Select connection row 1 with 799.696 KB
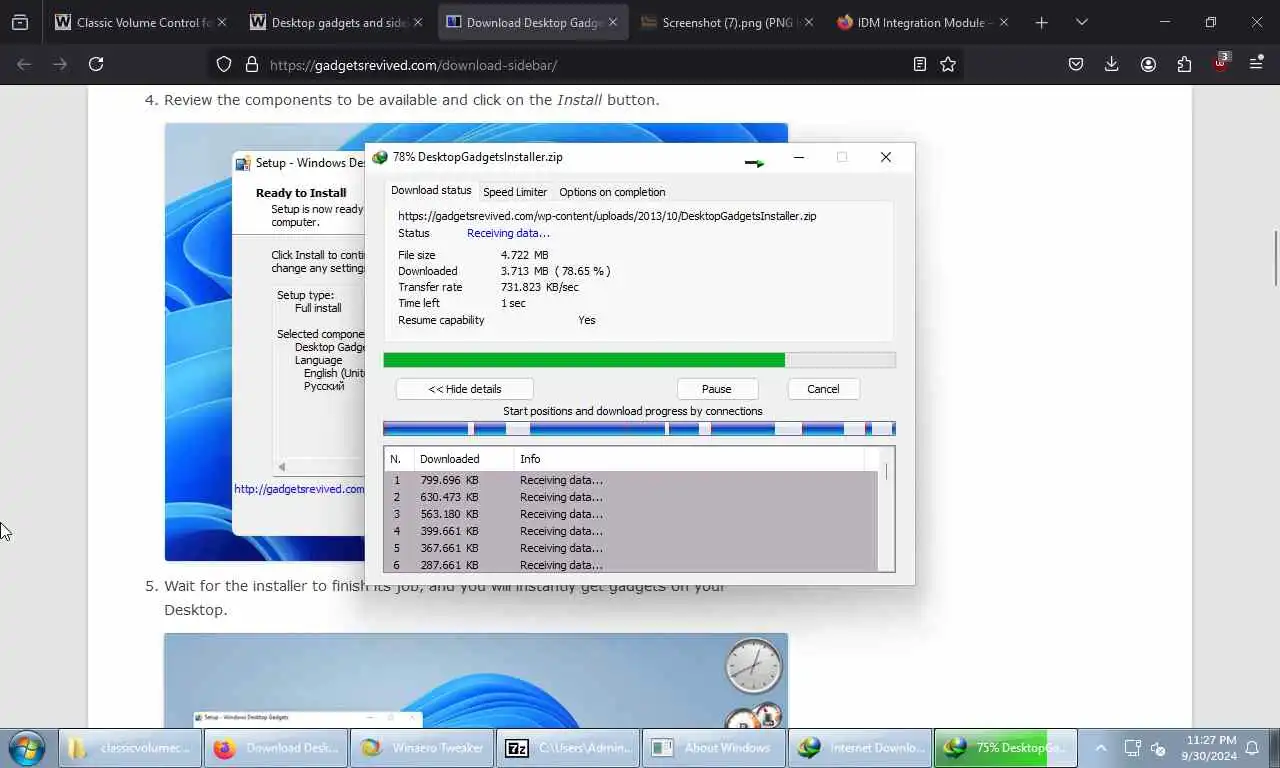 click(x=631, y=480)
